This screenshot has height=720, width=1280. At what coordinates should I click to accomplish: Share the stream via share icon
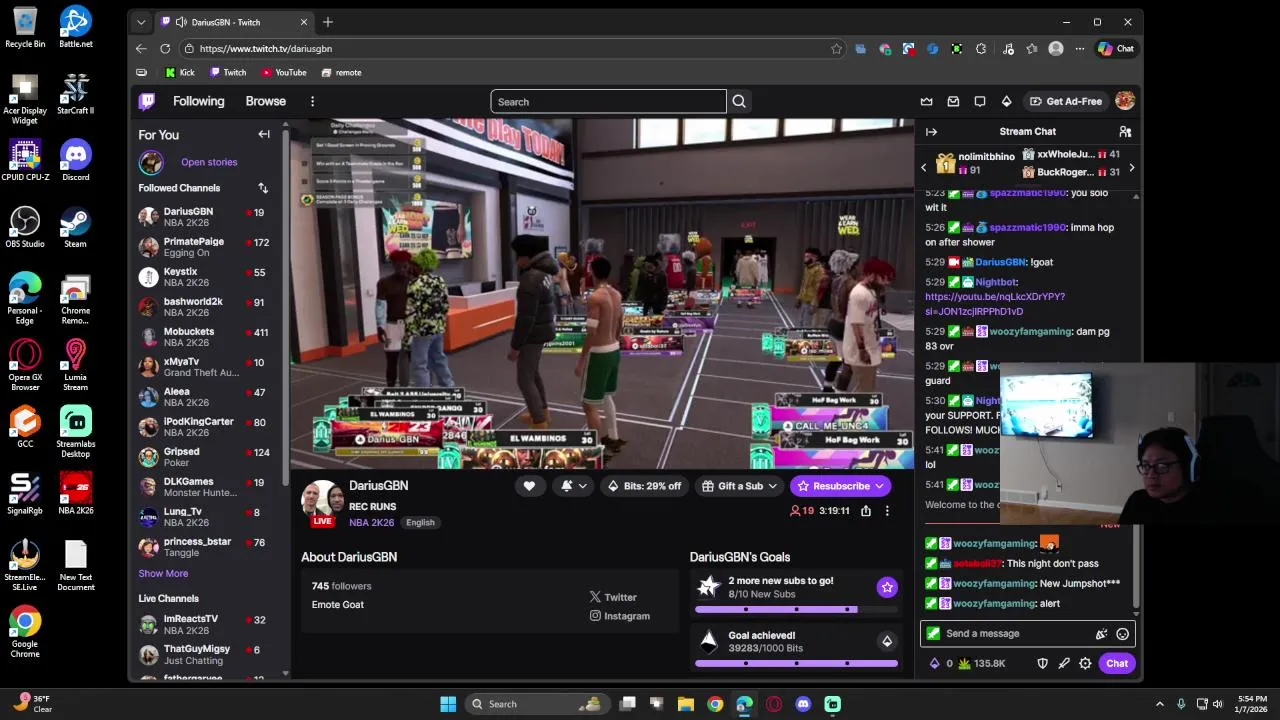[866, 511]
